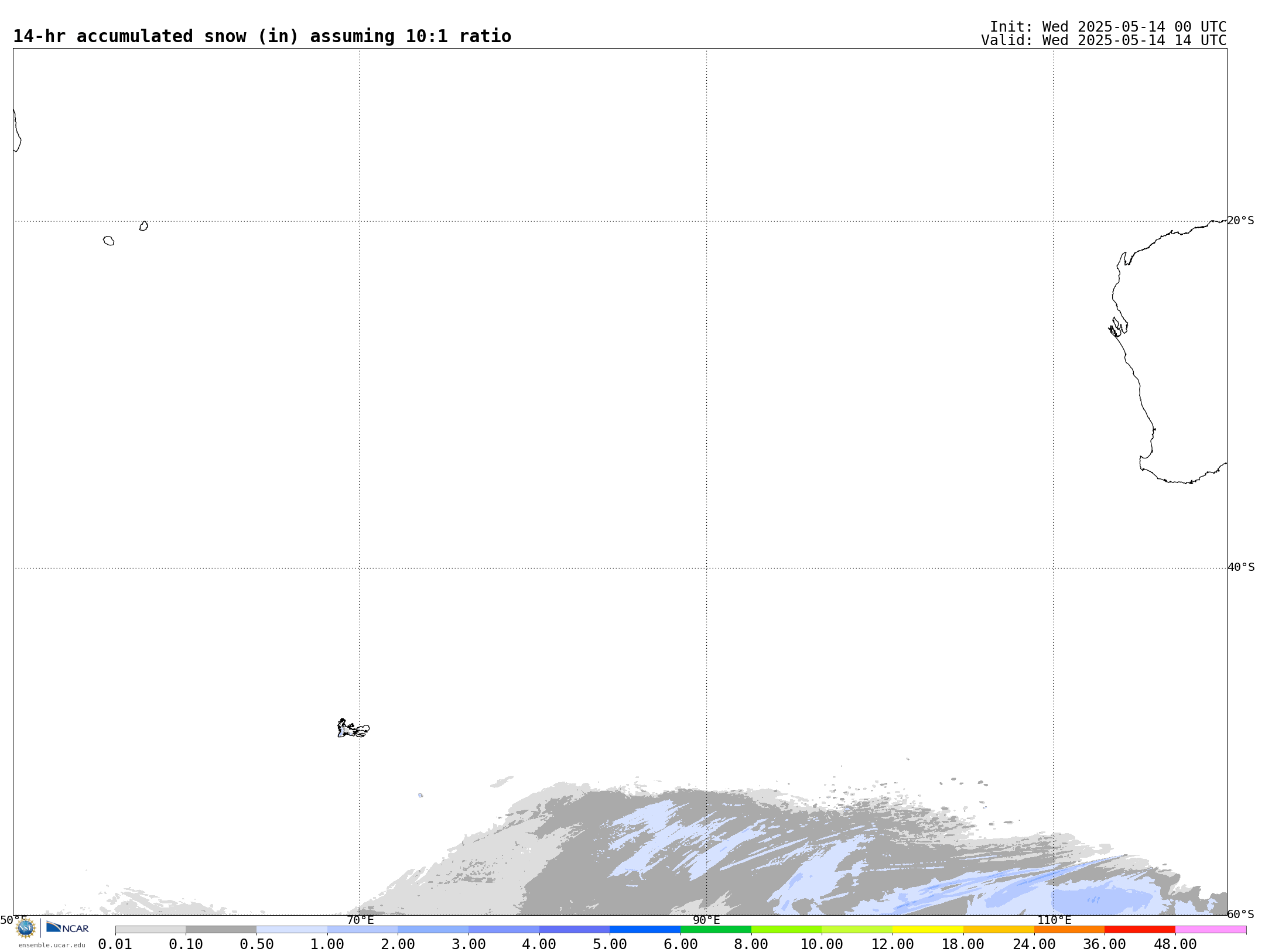Click the 4.00 legend color swatch
Viewport: 1265px width, 952px height.
pyautogui.click(x=575, y=930)
